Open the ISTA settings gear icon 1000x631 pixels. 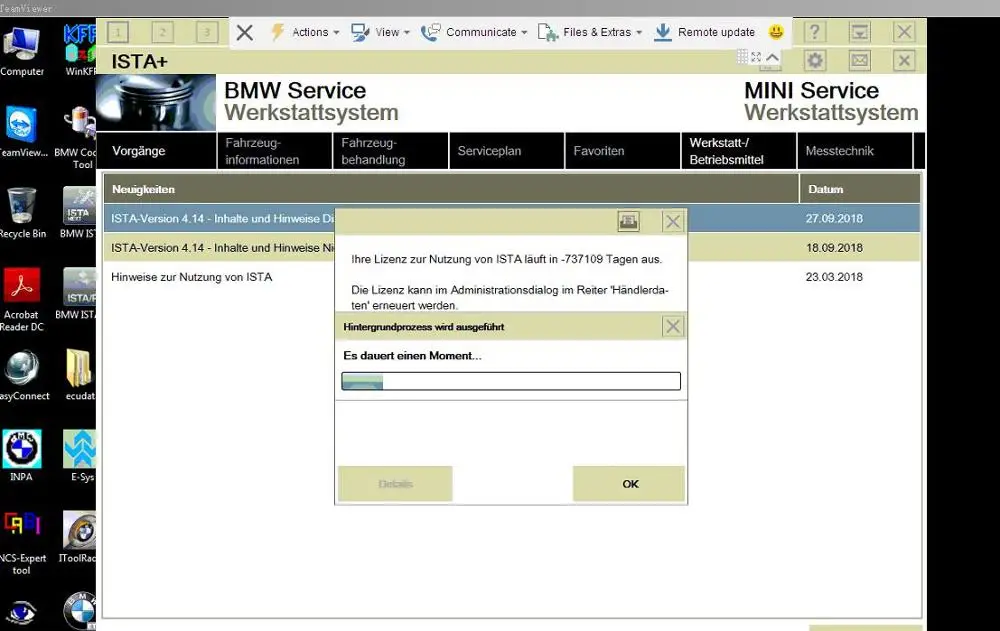[x=814, y=61]
